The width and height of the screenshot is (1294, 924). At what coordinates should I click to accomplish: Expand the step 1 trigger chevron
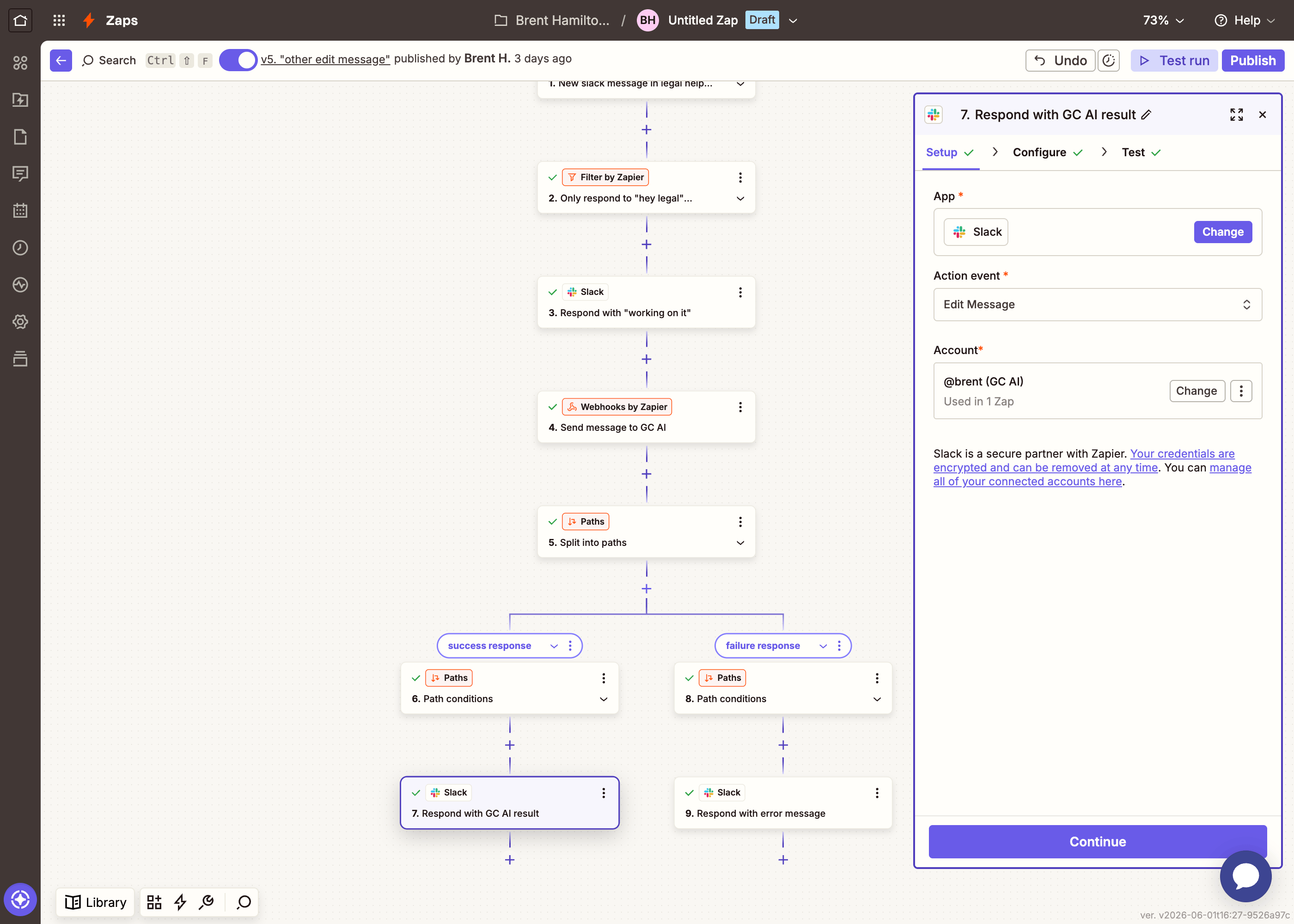tap(740, 84)
